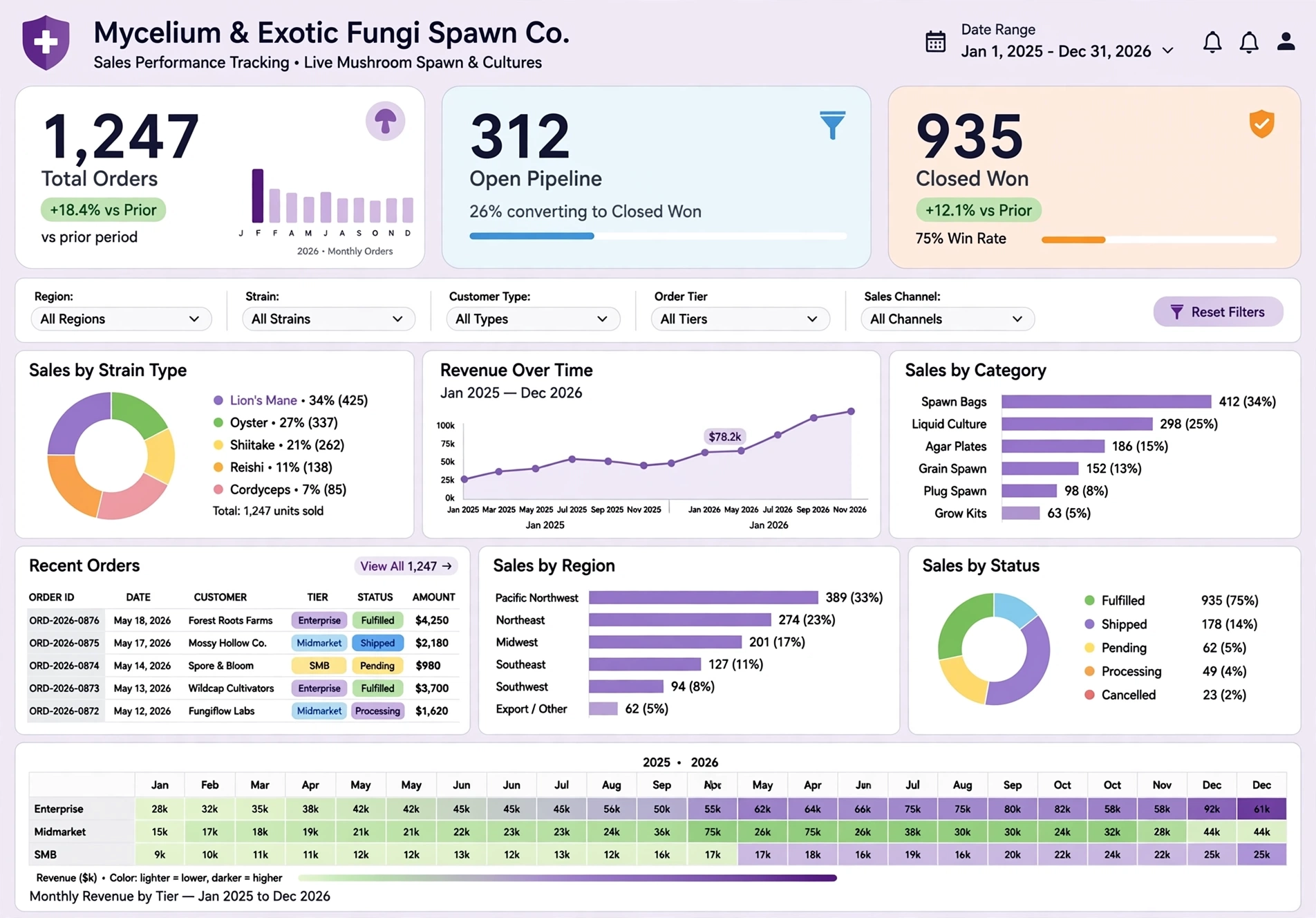Click Enterprise tag for Forest Roots Farms
The height and width of the screenshot is (918, 1316).
(x=319, y=620)
